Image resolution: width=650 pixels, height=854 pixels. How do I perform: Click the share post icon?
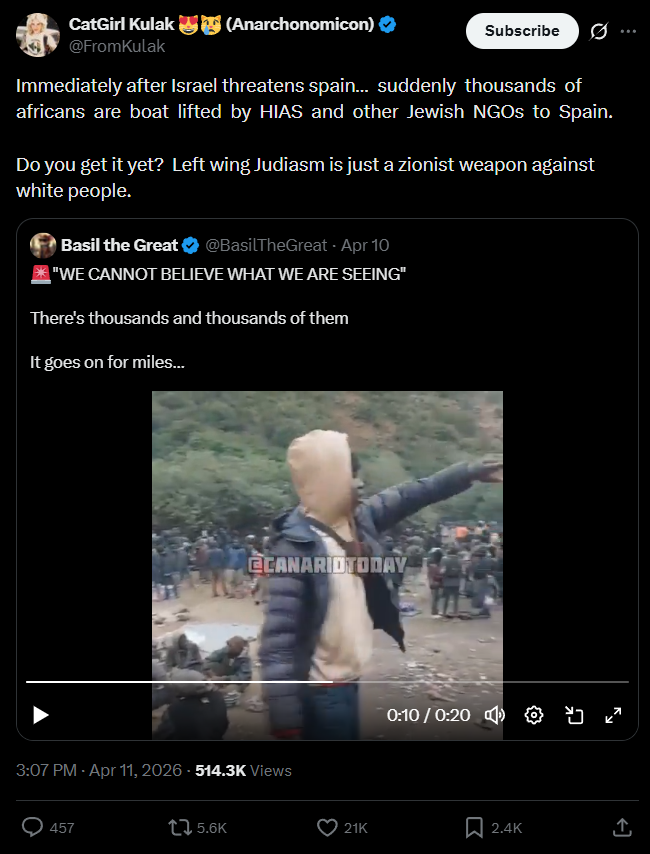pos(621,827)
